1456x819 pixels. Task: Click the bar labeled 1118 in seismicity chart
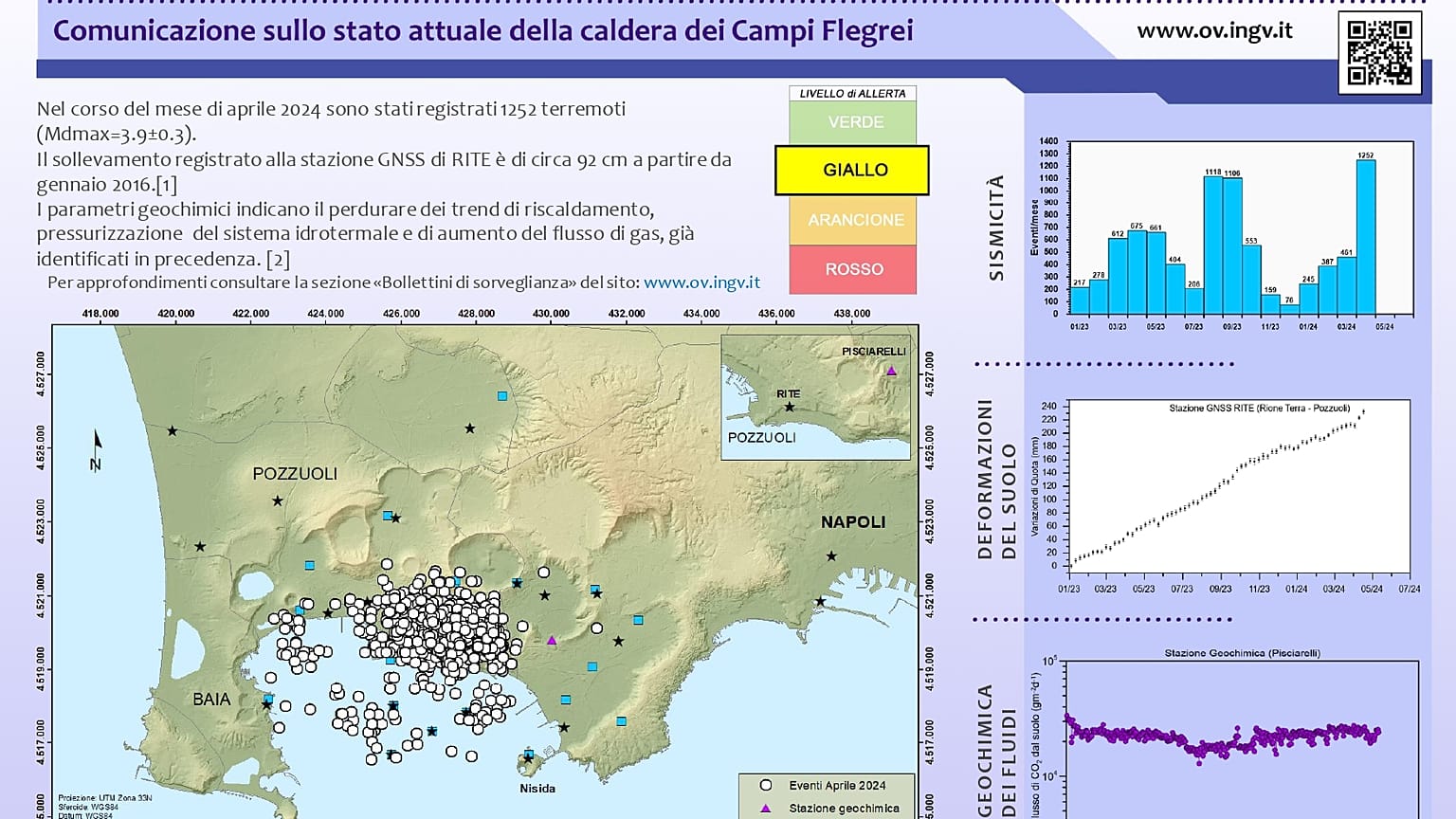click(x=1213, y=246)
